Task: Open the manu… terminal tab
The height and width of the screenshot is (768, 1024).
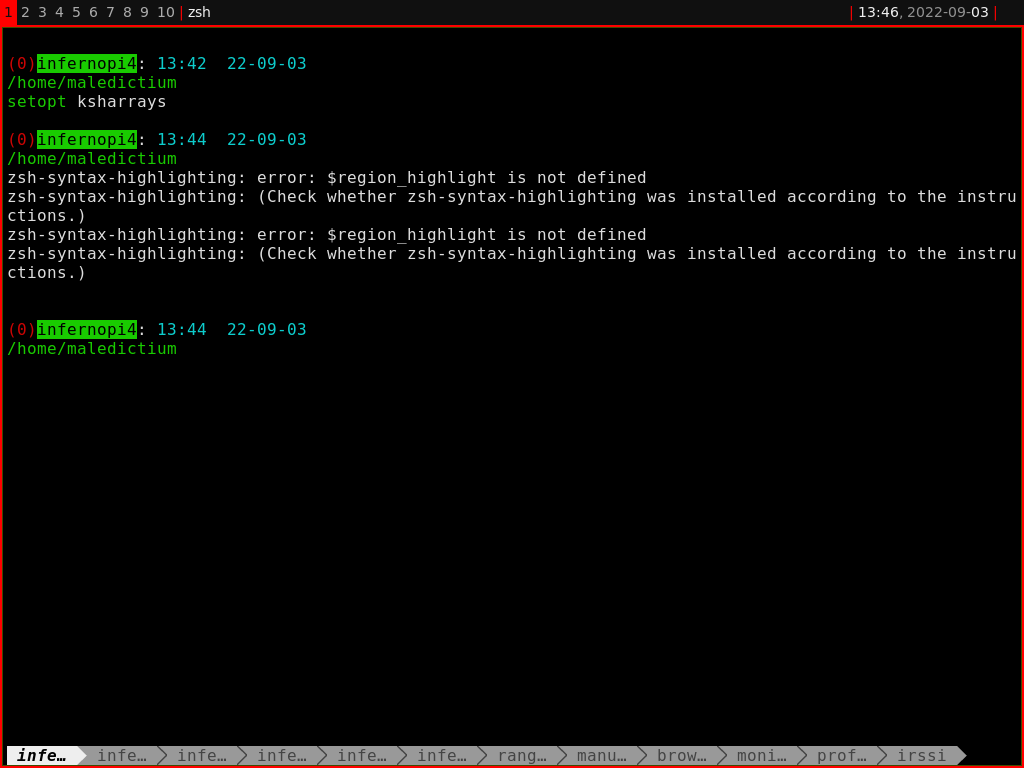Action: tap(601, 756)
